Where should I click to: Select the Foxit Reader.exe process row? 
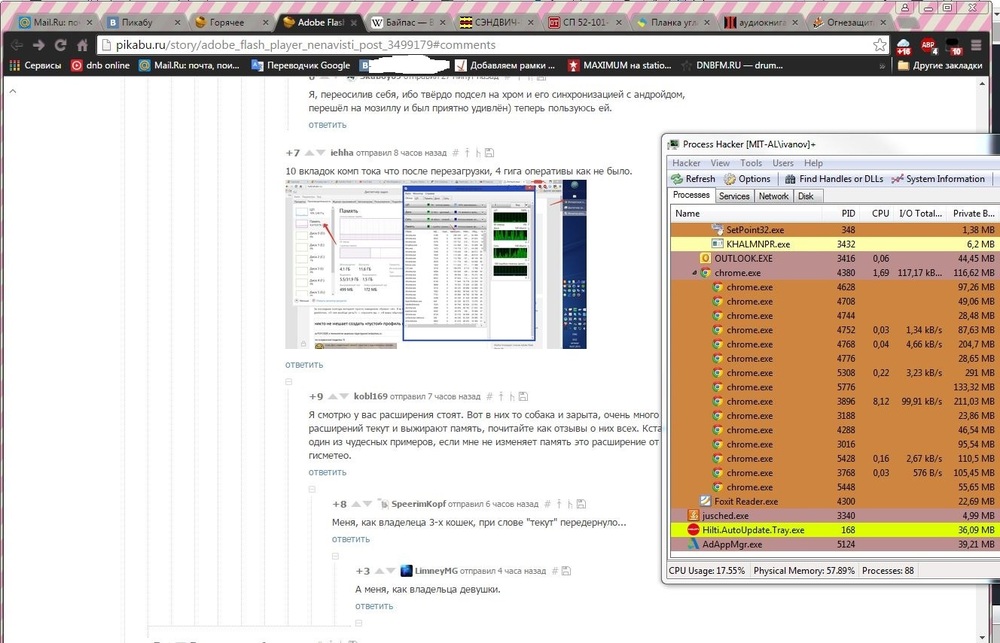click(x=833, y=501)
